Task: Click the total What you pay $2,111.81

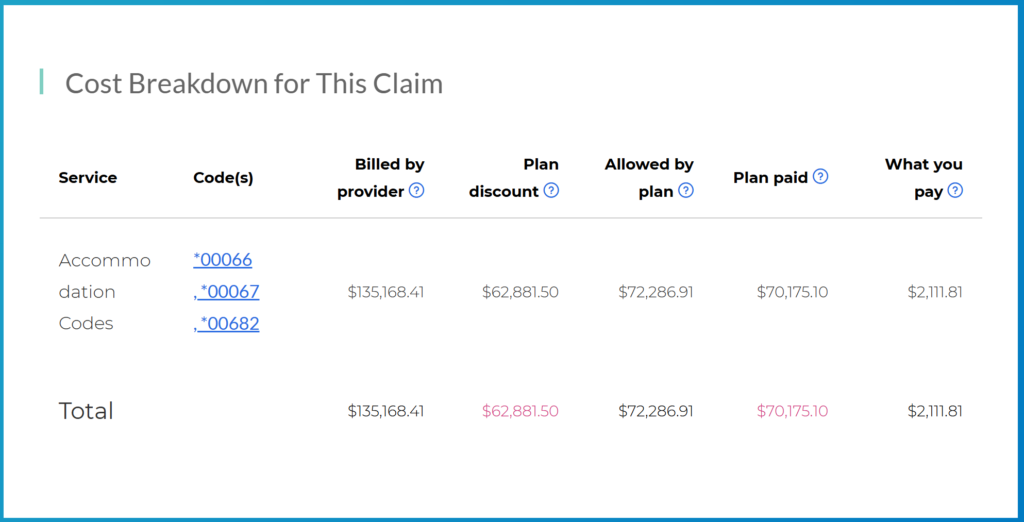Action: click(934, 411)
